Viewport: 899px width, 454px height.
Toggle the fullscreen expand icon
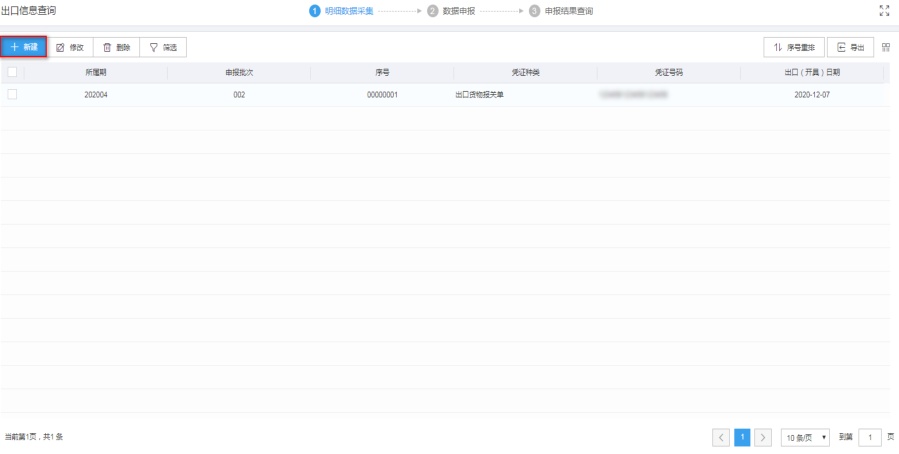pyautogui.click(x=884, y=10)
